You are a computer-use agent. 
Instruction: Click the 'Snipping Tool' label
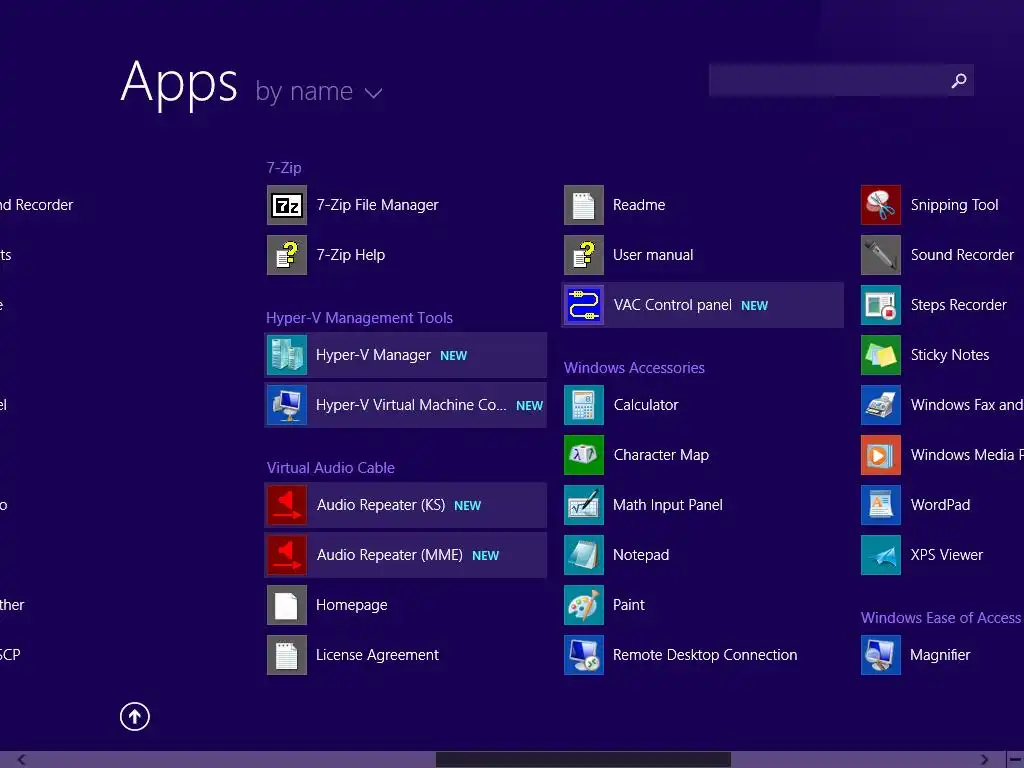tap(955, 205)
